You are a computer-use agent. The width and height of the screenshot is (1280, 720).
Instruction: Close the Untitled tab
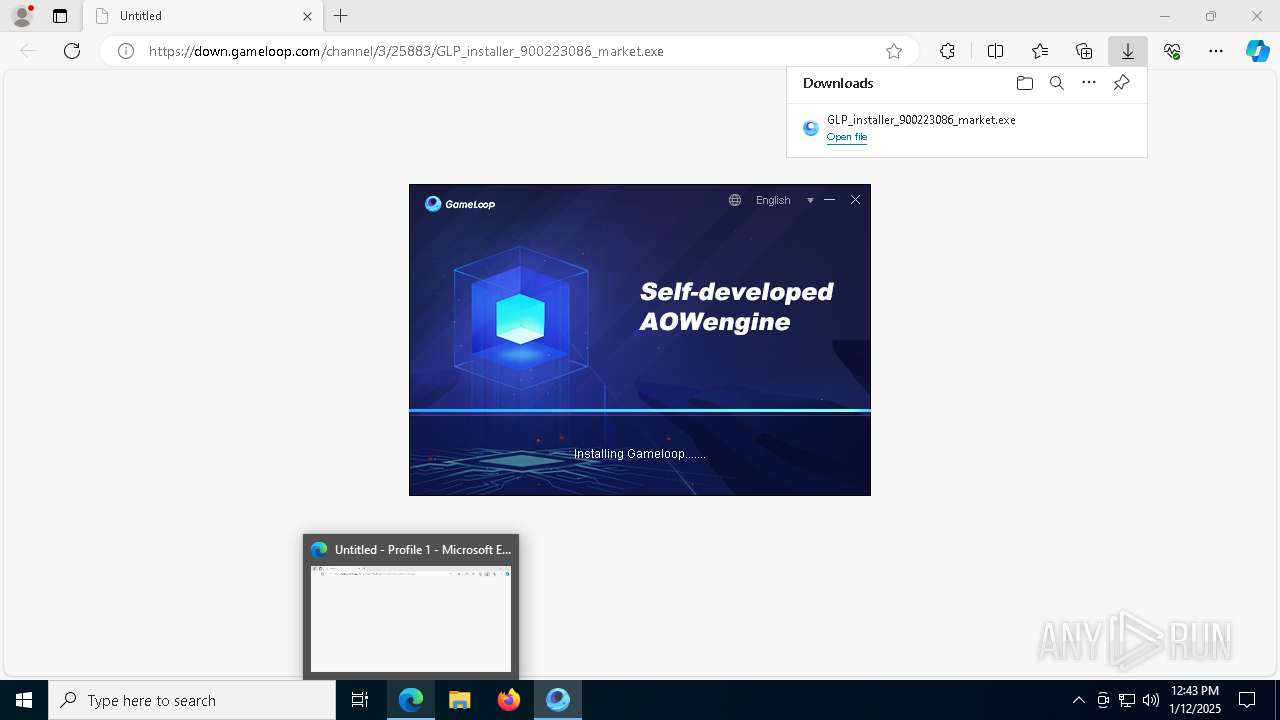(x=307, y=16)
